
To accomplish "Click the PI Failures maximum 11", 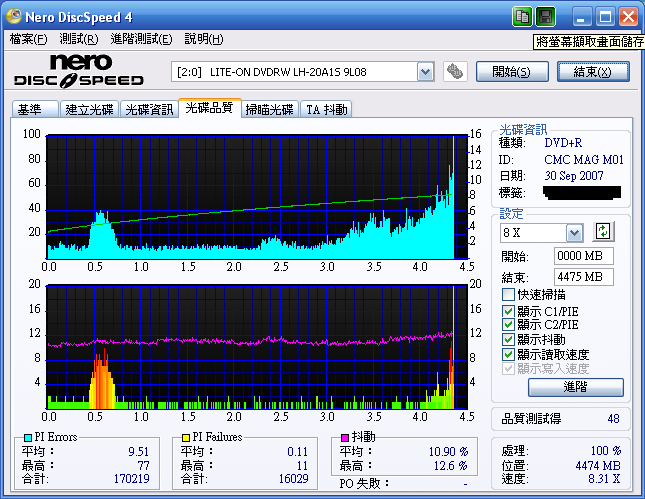I will tap(302, 466).
